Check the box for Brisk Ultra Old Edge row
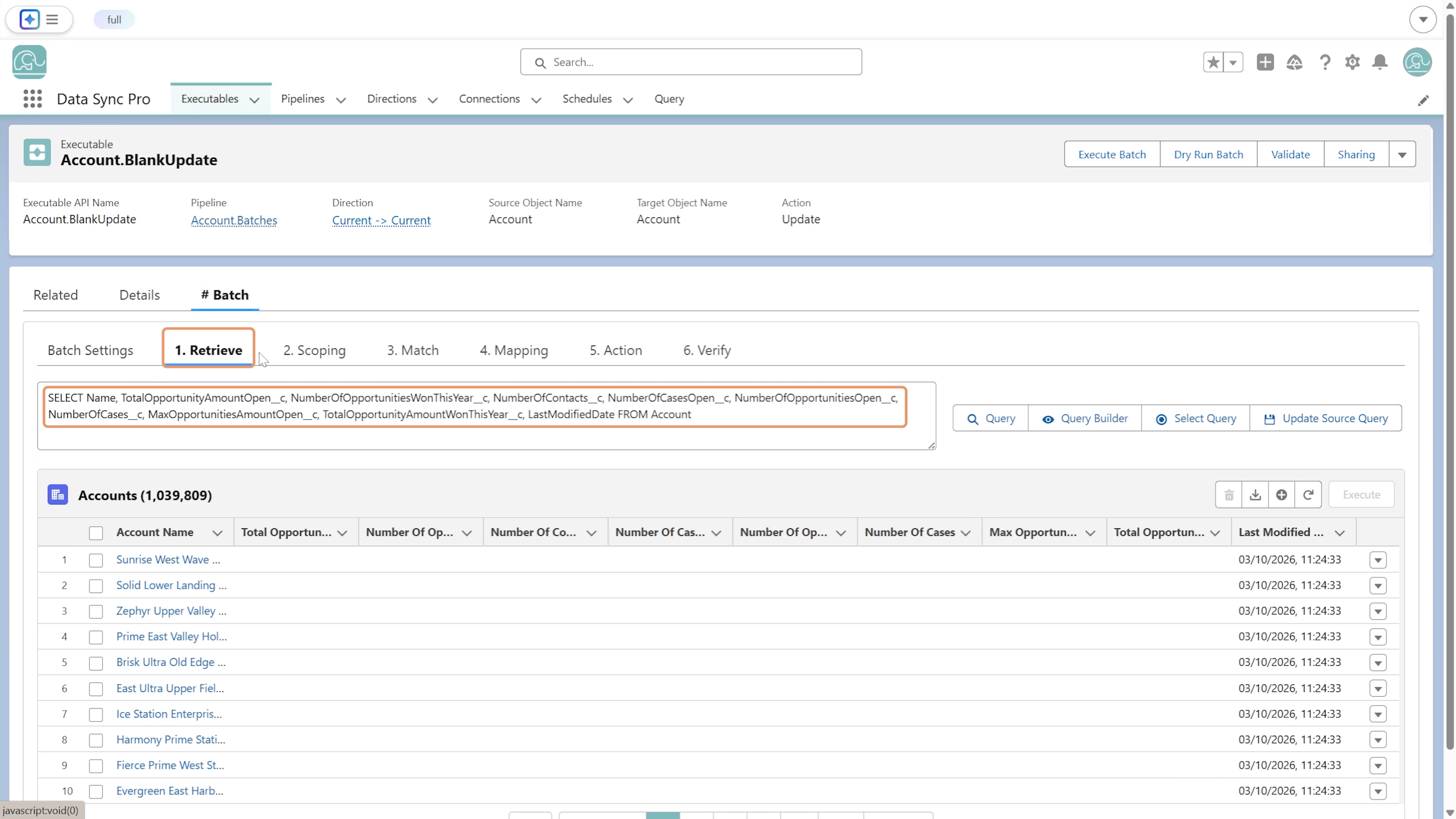Screen dimensions: 1456x819 96,663
